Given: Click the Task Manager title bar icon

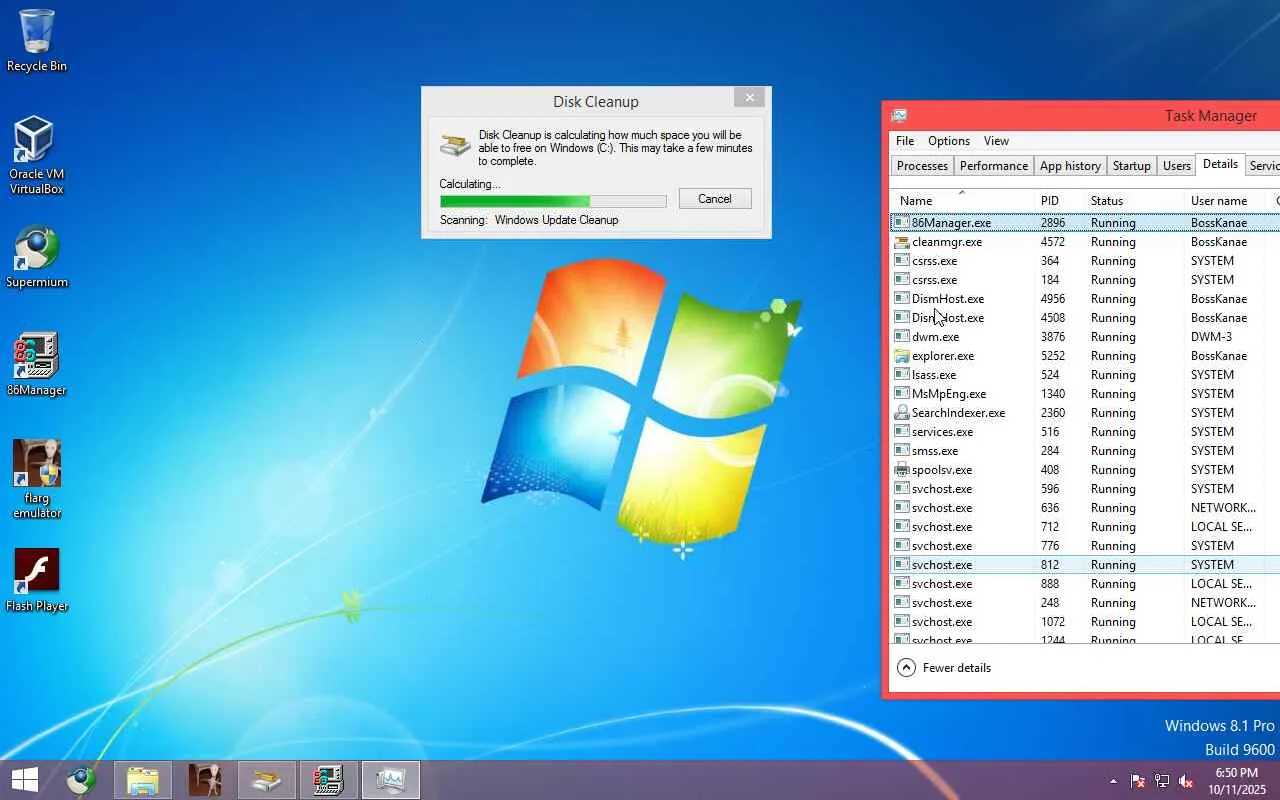Looking at the screenshot, I should click(x=899, y=116).
